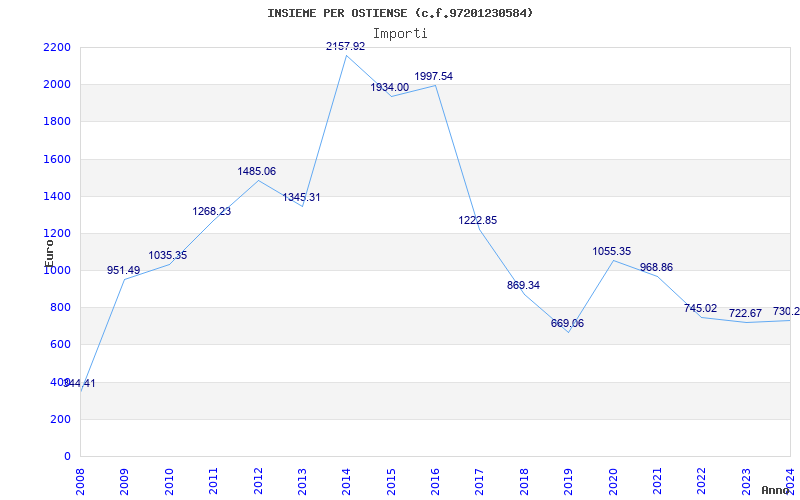
Task: Select the 1997.54 data label
Action: tap(434, 77)
